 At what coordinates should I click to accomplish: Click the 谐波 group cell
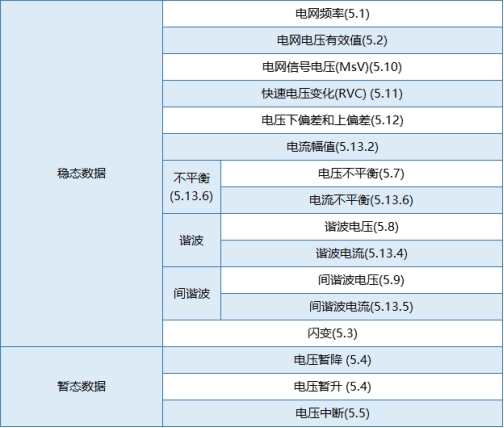pos(191,240)
